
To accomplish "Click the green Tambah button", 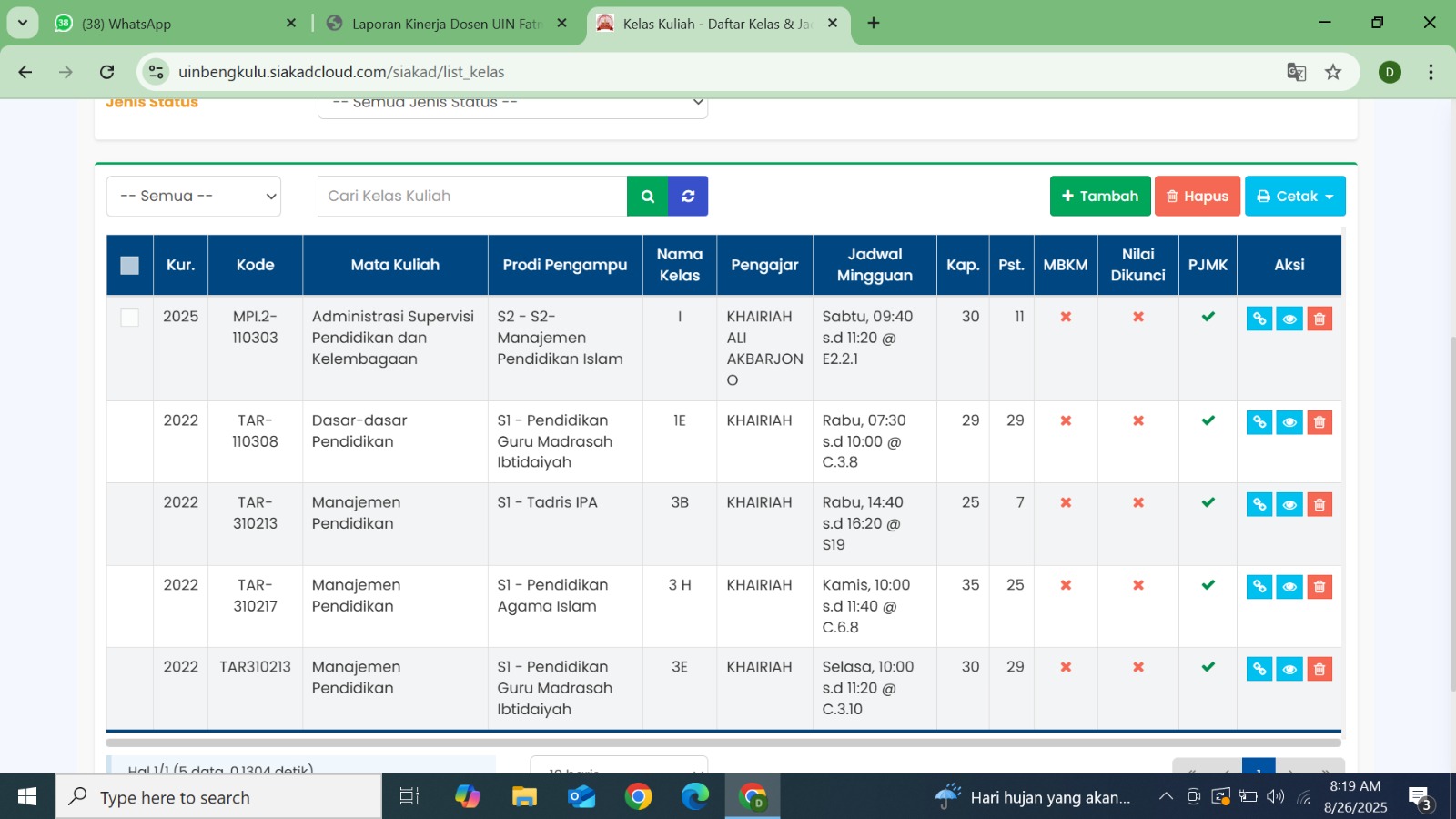I will pyautogui.click(x=1099, y=197).
